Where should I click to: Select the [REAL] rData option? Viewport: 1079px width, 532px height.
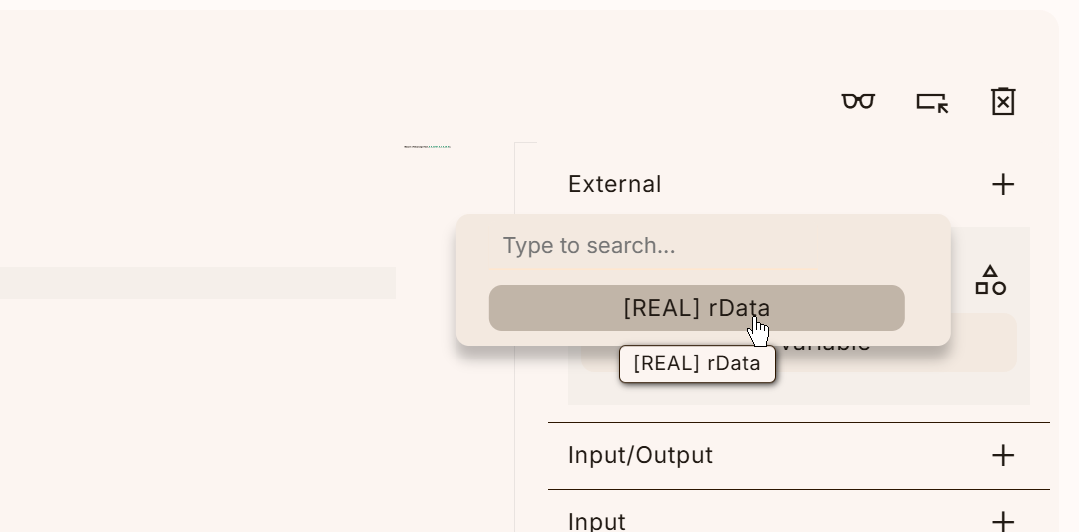pos(696,308)
